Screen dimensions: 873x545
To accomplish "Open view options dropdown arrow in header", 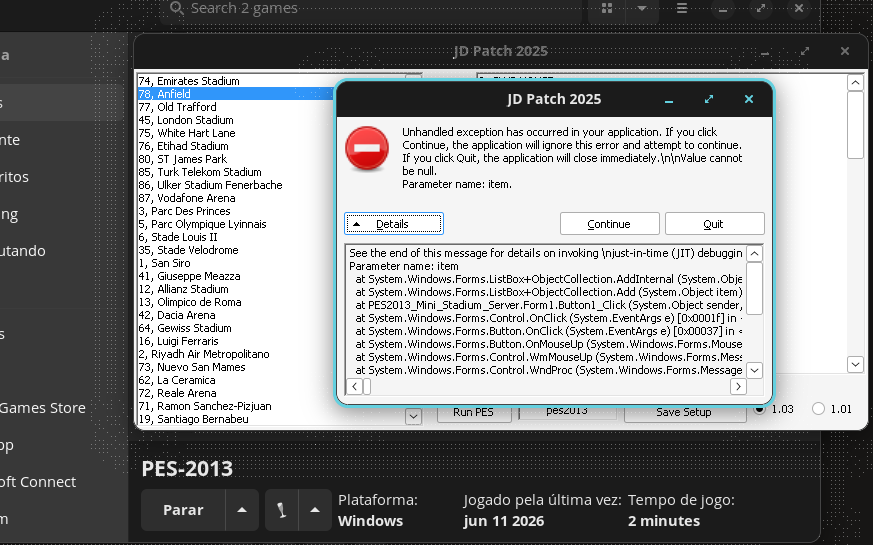I will click(642, 8).
